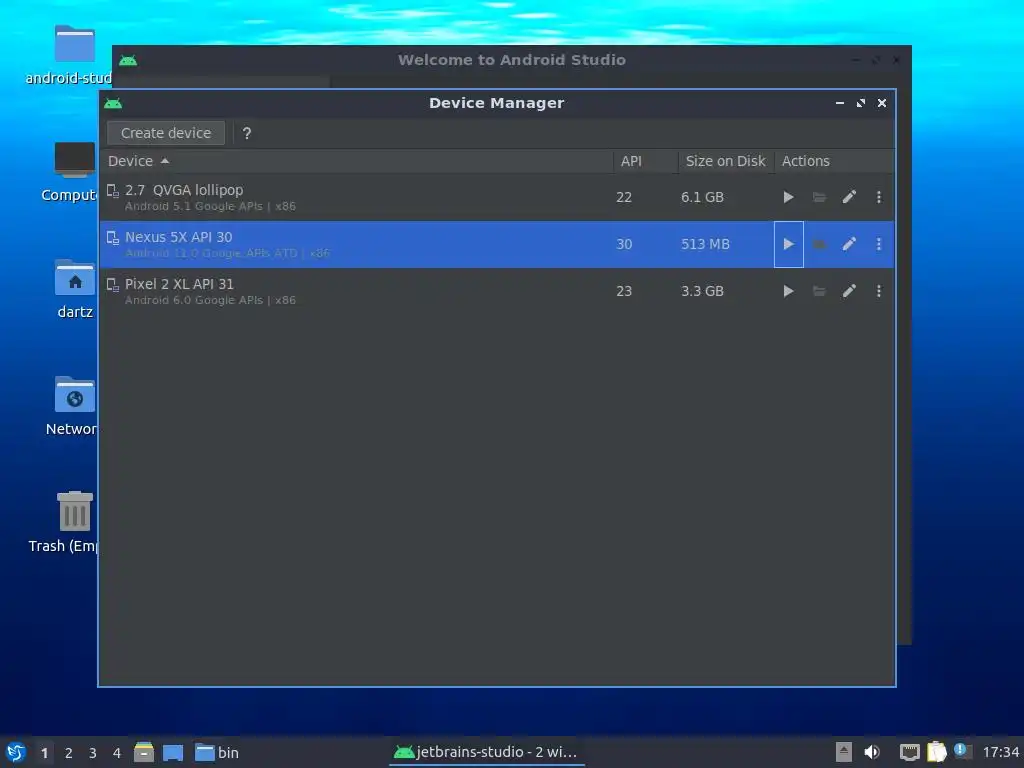Open Device Manager help question mark
The image size is (1024, 768).
(247, 133)
